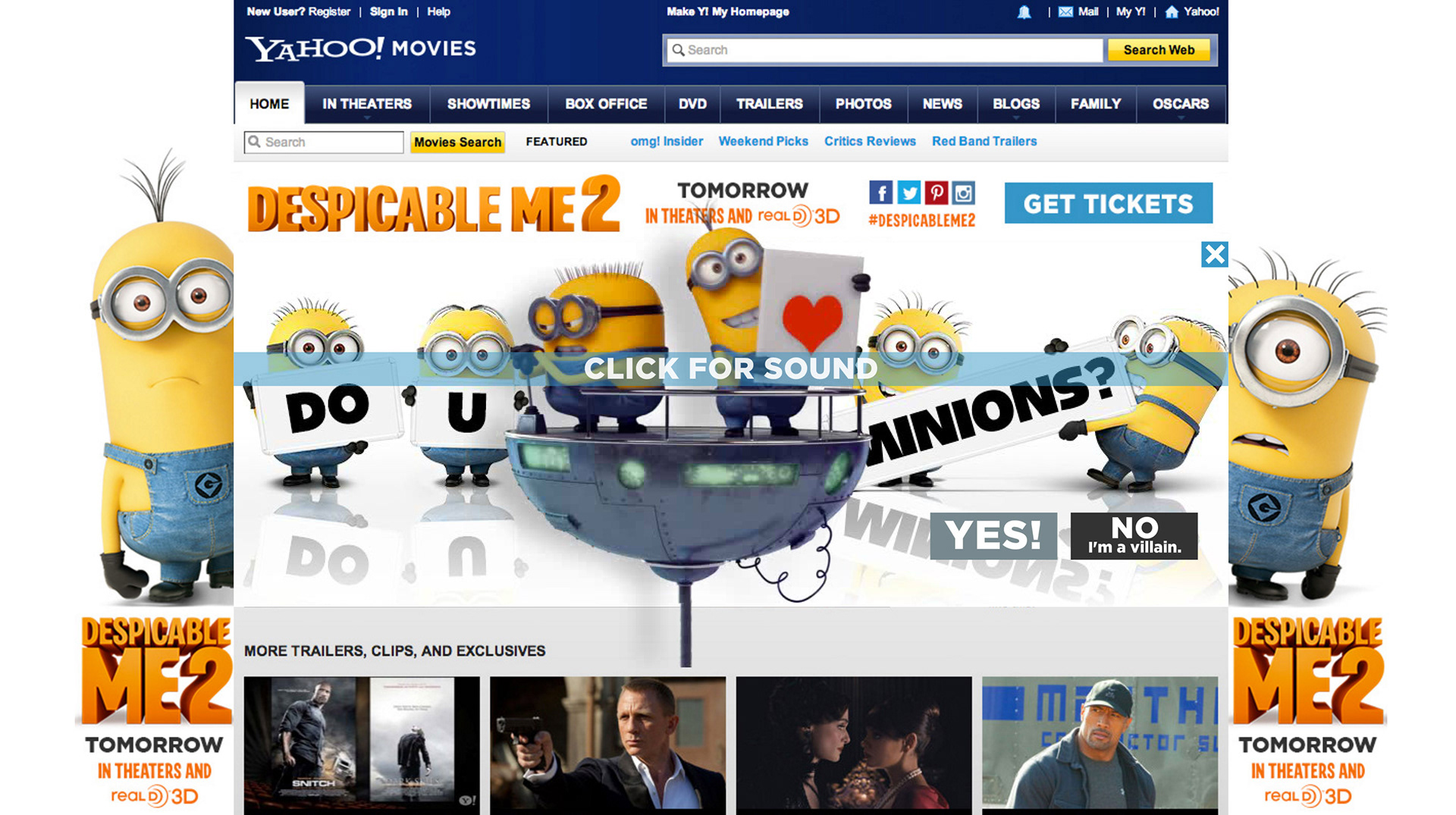Open the TRAILERS tab

click(x=770, y=104)
